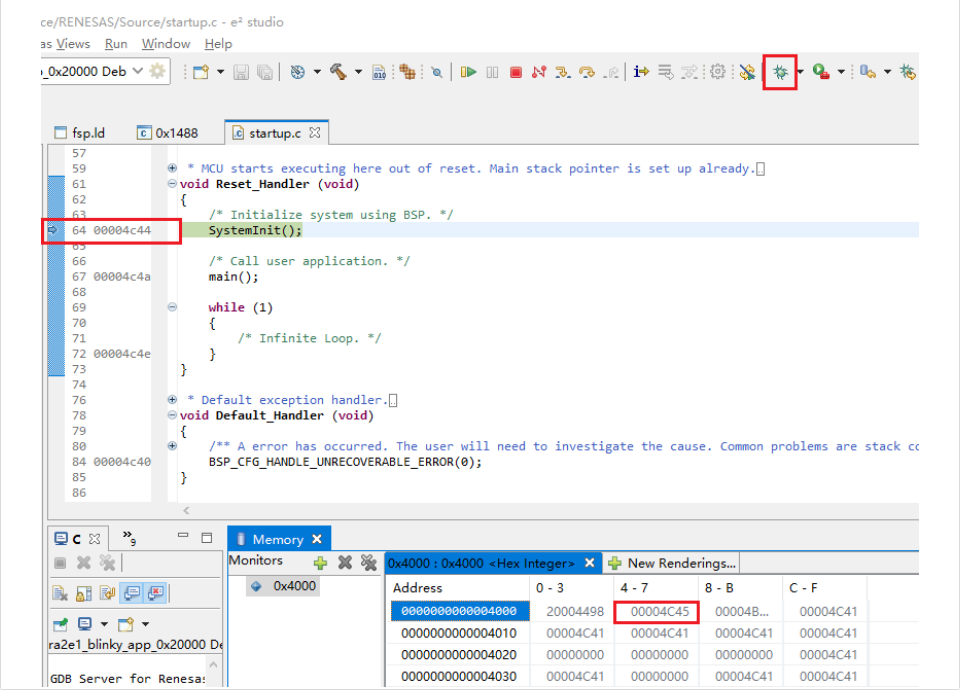Click the Step Return icon
Screen dimensions: 960x690
point(610,72)
